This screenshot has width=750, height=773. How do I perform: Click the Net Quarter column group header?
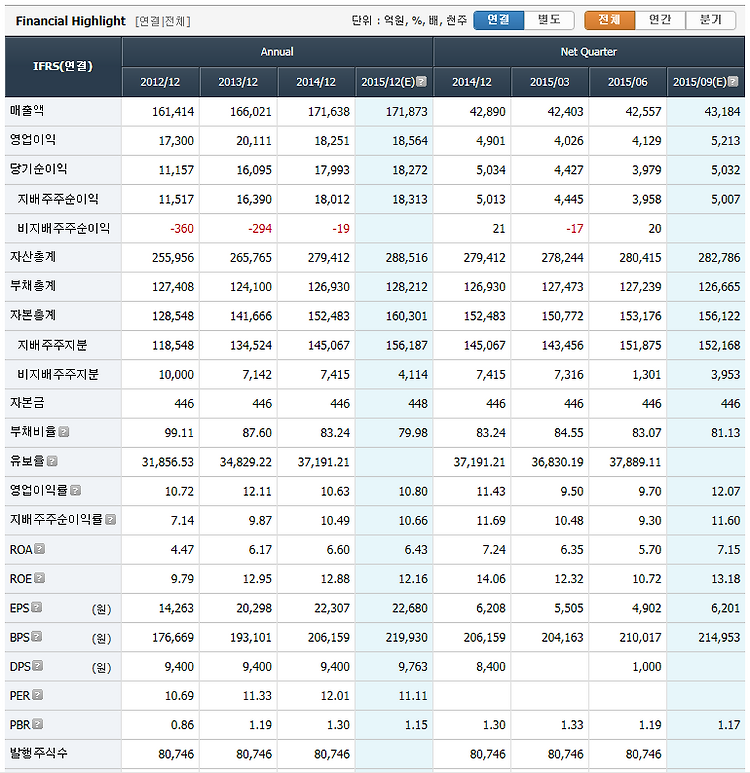point(589,52)
